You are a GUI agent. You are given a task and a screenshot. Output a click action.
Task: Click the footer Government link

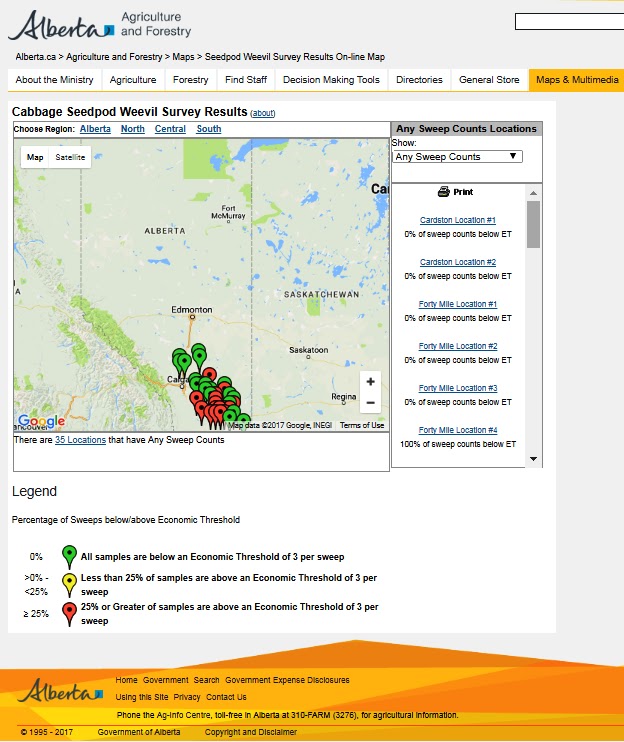(x=166, y=680)
